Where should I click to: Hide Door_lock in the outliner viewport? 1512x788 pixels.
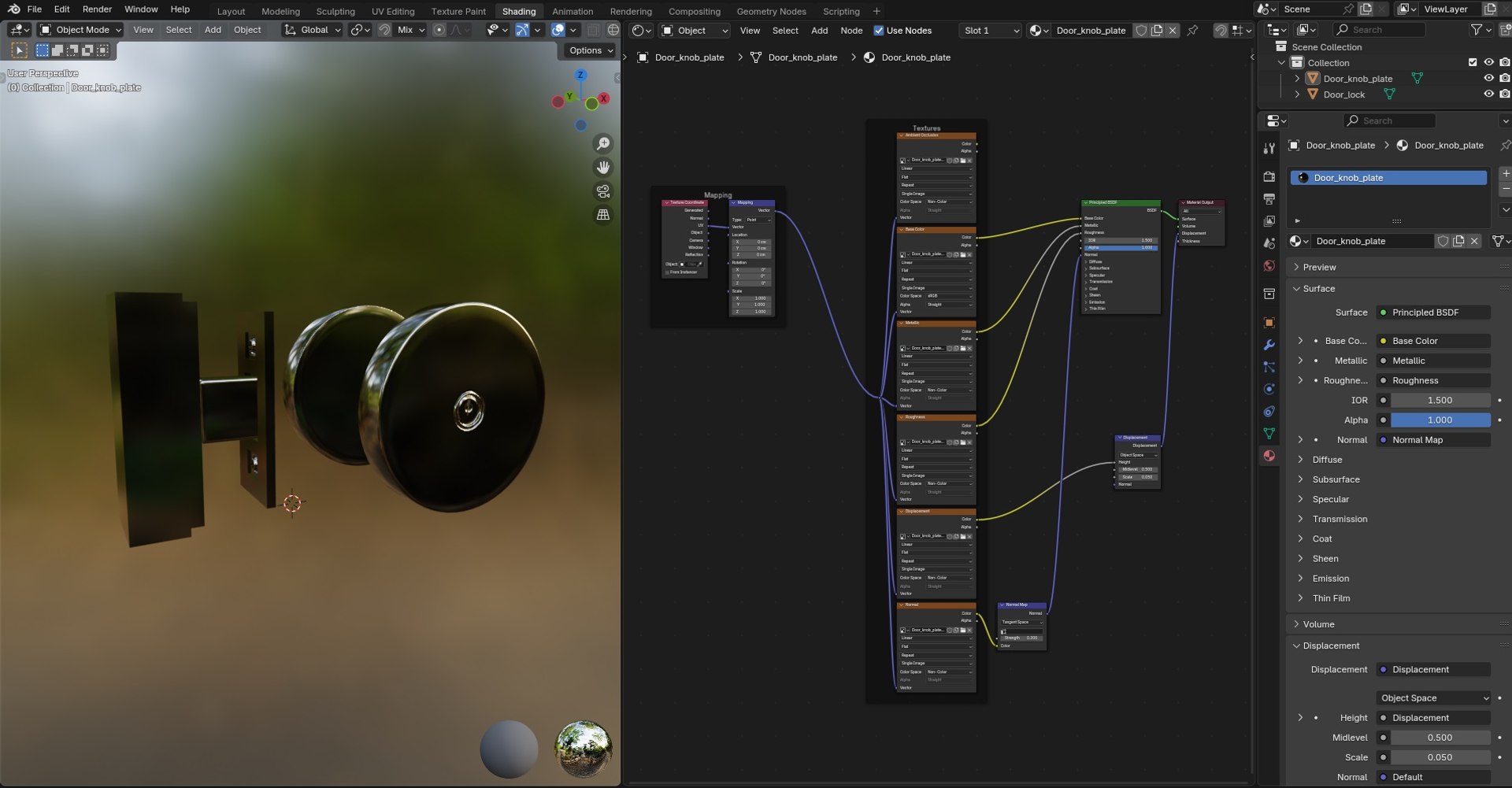1488,94
